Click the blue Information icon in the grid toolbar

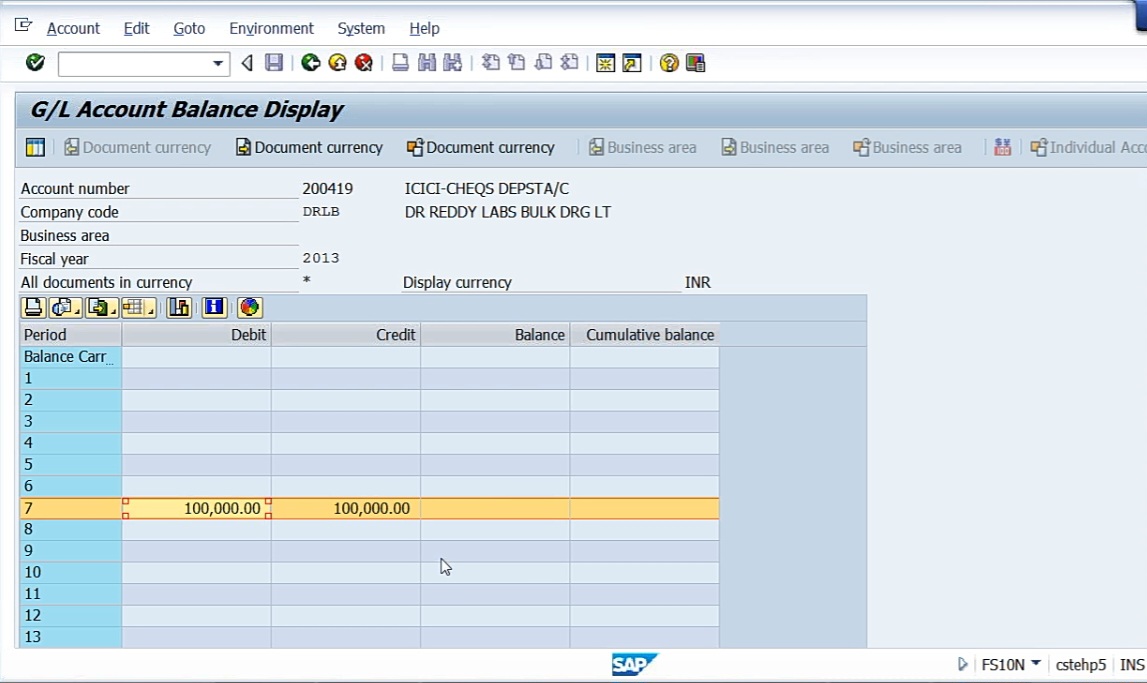(x=214, y=308)
